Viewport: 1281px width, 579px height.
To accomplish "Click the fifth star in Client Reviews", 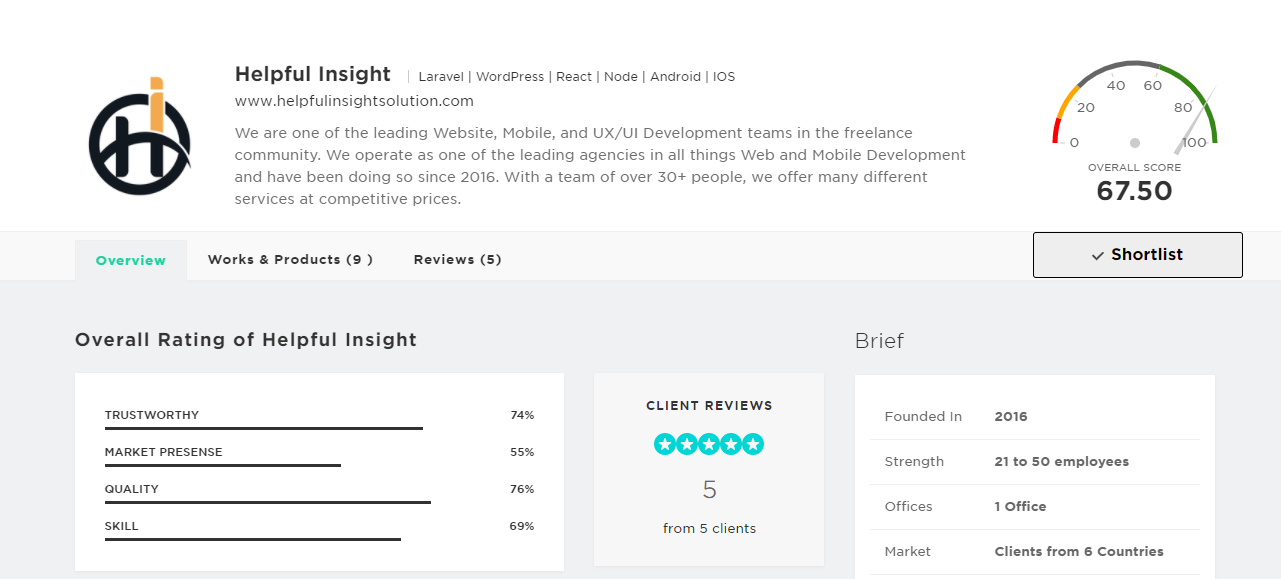I will (x=753, y=444).
